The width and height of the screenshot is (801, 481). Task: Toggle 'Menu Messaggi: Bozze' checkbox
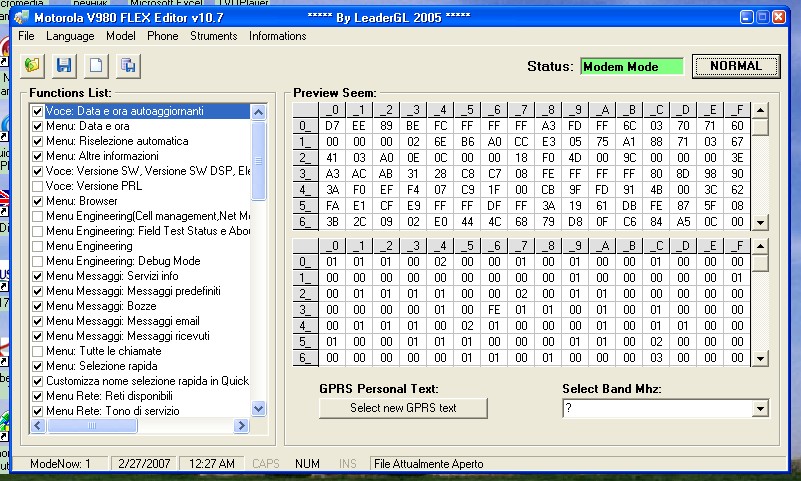point(37,306)
